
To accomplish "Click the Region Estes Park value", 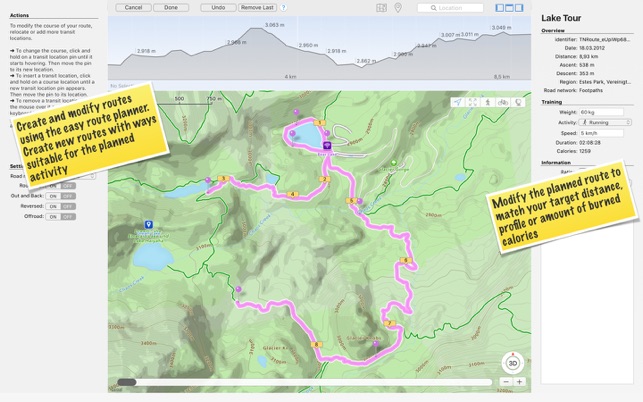I will [x=605, y=82].
